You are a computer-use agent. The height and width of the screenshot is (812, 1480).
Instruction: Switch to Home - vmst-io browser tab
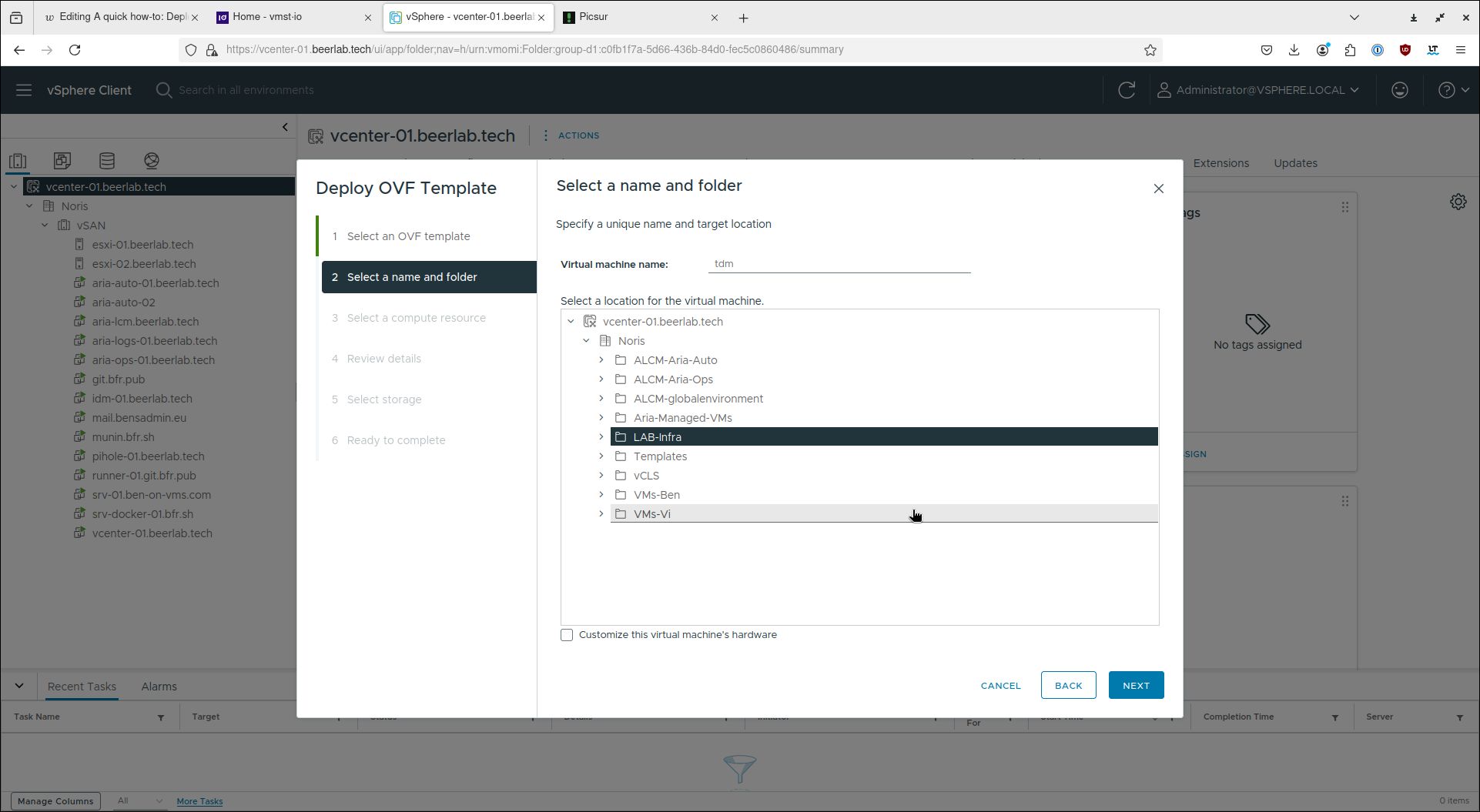pos(294,17)
